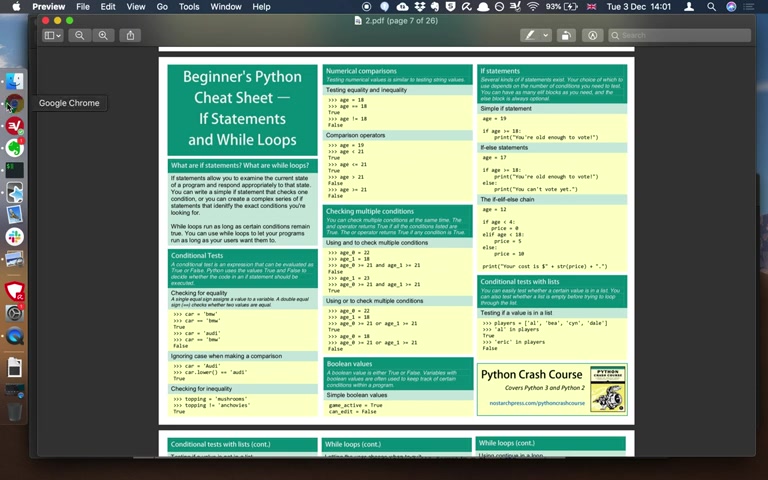The image size is (768, 480).
Task: Open System Preferences from the Dock
Action: tap(15, 313)
